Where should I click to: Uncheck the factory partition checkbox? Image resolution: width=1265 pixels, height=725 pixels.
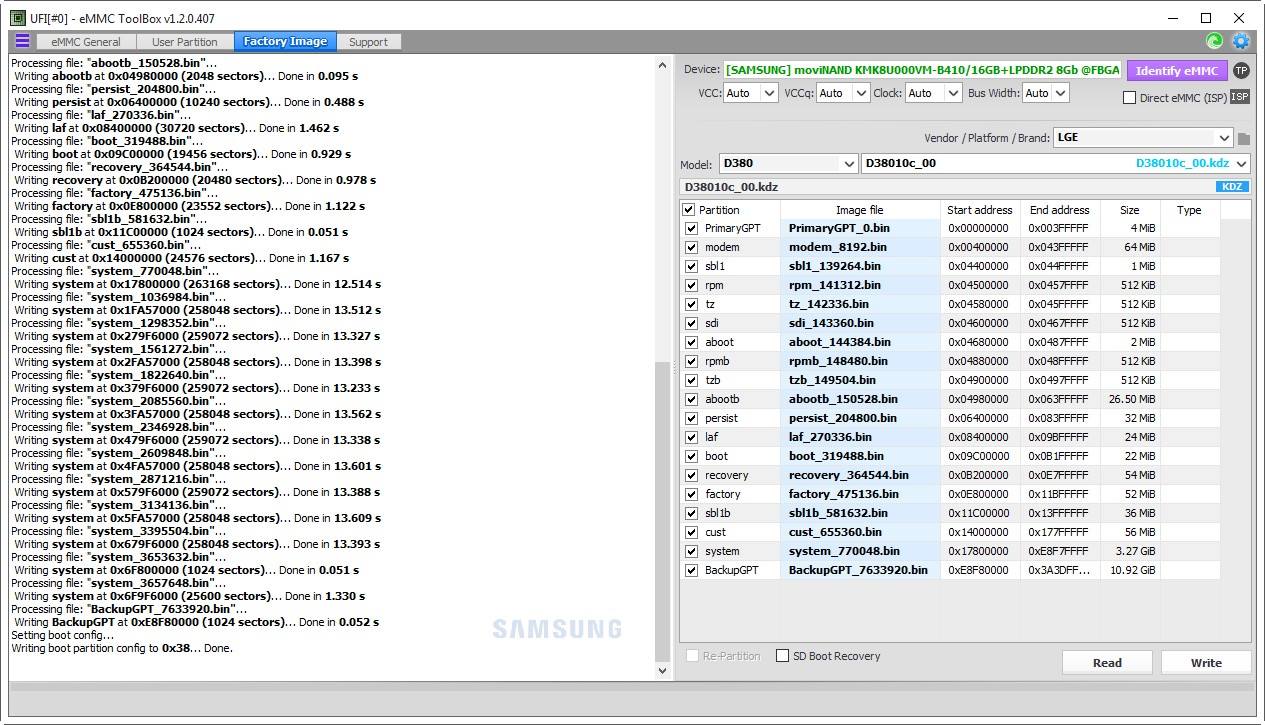[x=691, y=494]
